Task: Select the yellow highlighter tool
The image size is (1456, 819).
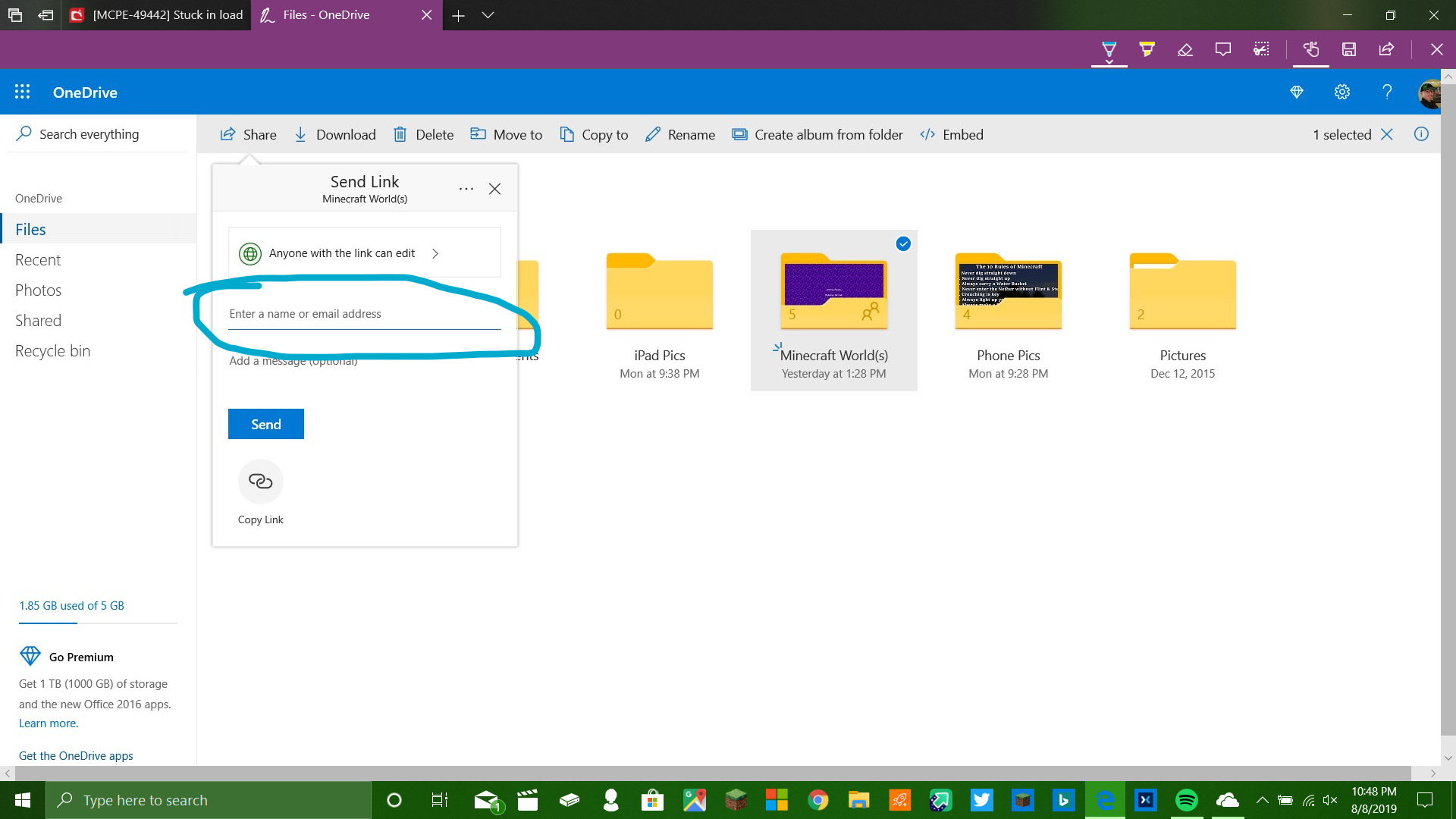Action: pyautogui.click(x=1147, y=50)
